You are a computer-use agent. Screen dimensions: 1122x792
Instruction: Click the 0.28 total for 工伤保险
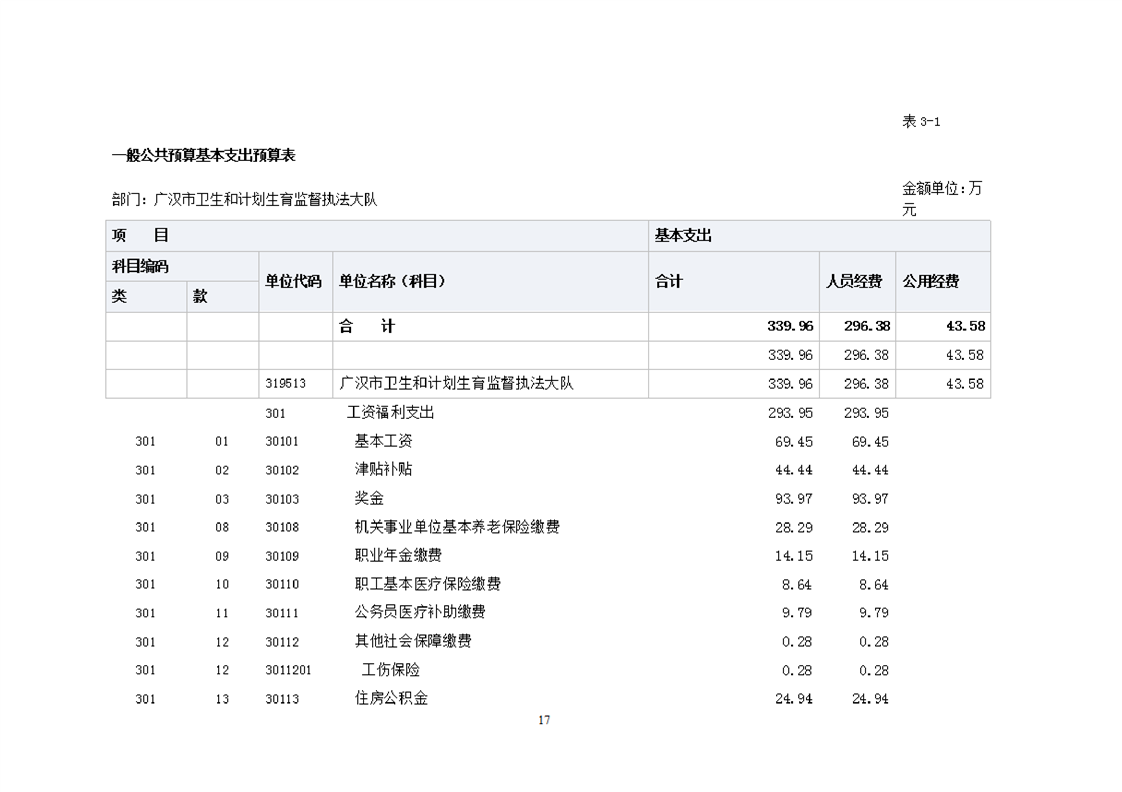[x=797, y=670]
